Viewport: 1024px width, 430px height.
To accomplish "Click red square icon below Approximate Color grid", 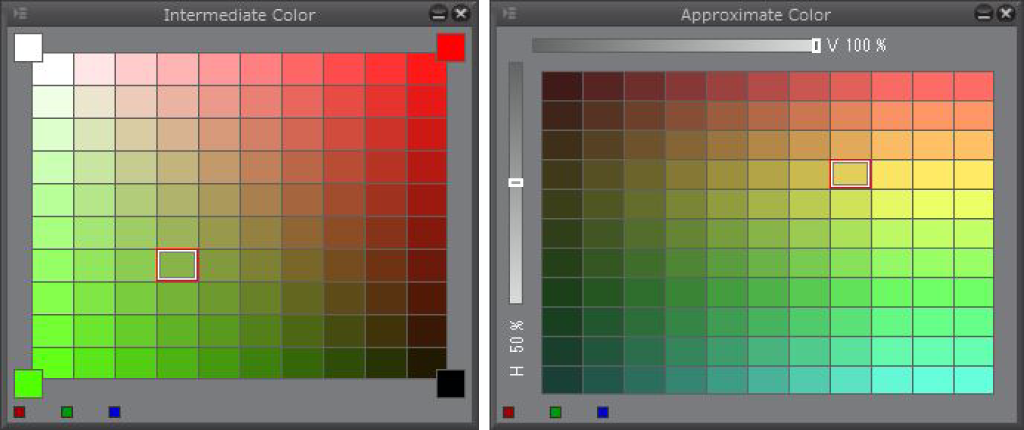I will [x=509, y=412].
